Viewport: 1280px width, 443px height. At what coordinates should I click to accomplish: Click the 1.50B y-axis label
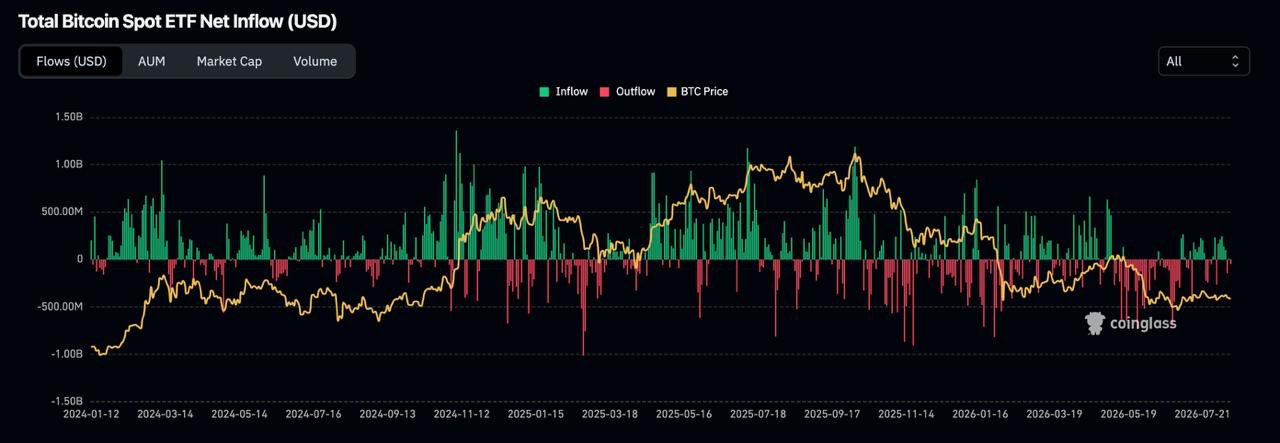tap(68, 117)
